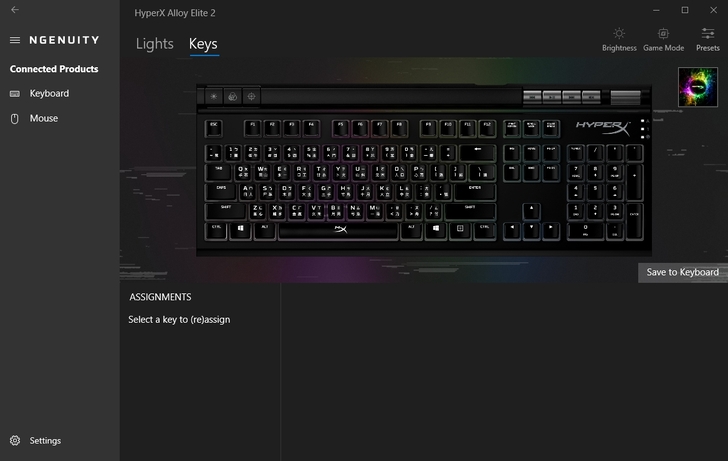Click the keyboard's brightness button icon

click(214, 97)
